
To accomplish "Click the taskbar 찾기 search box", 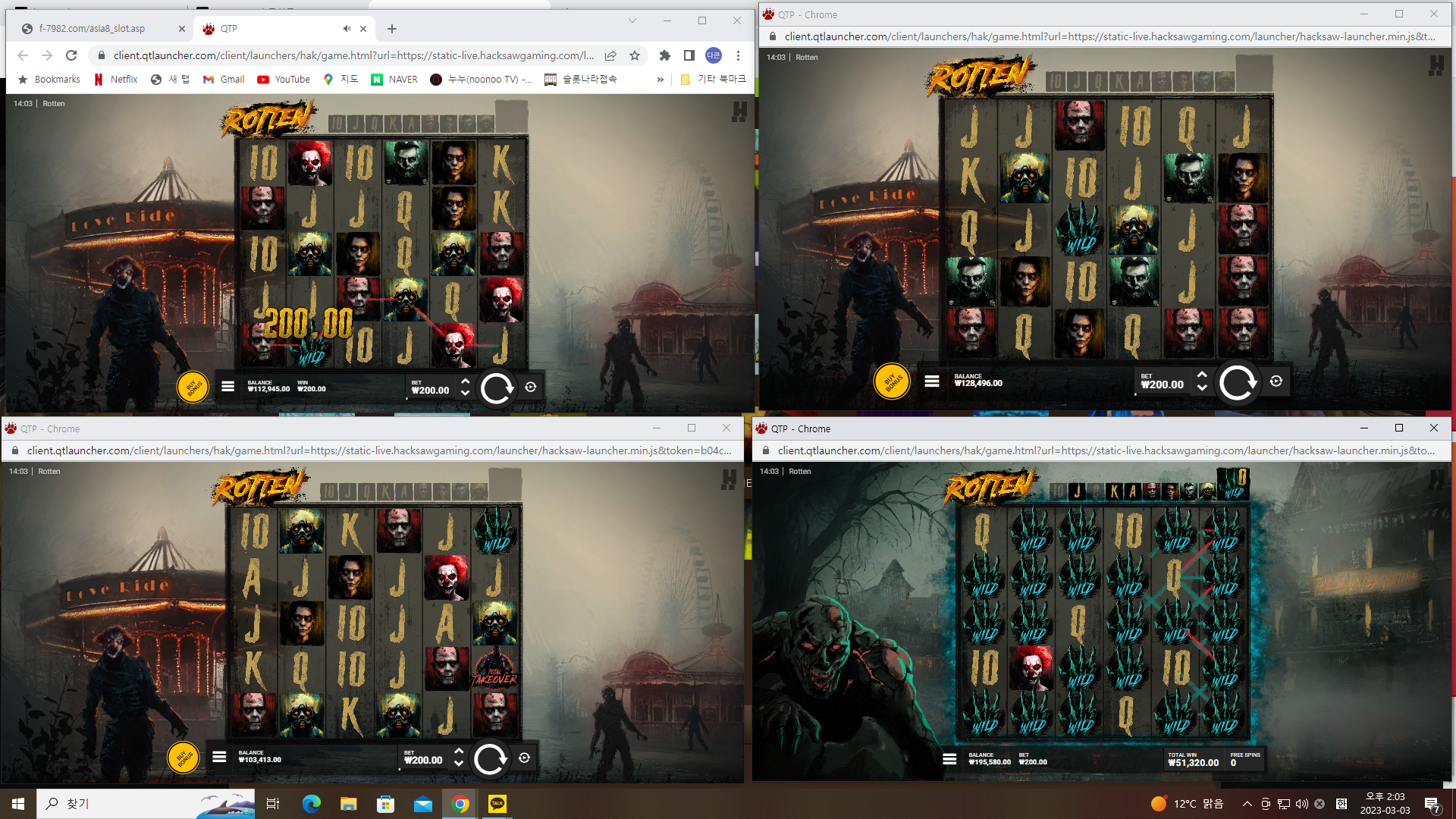I will click(146, 804).
